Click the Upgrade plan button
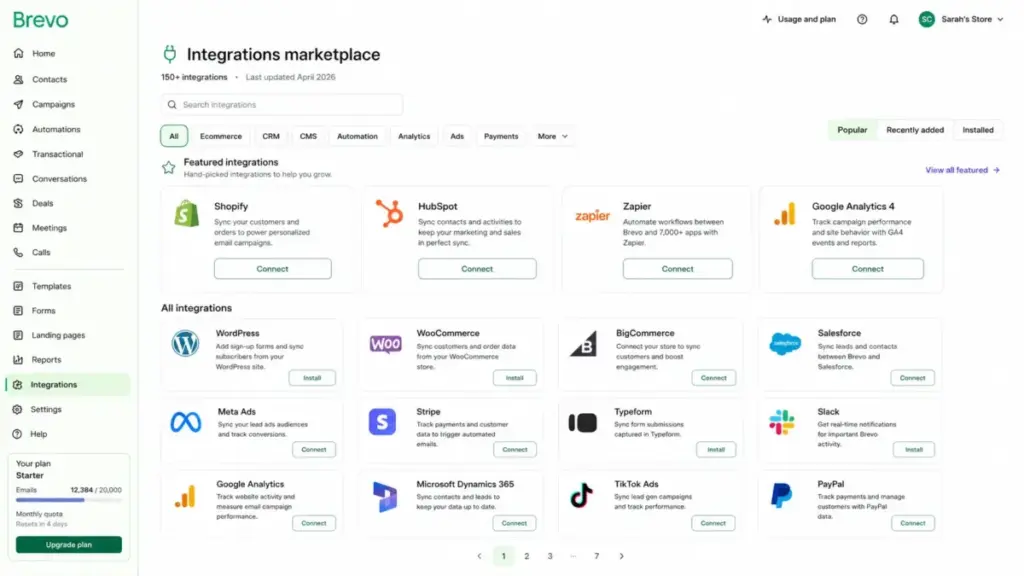Screen dimensions: 1024x576 pos(69,545)
